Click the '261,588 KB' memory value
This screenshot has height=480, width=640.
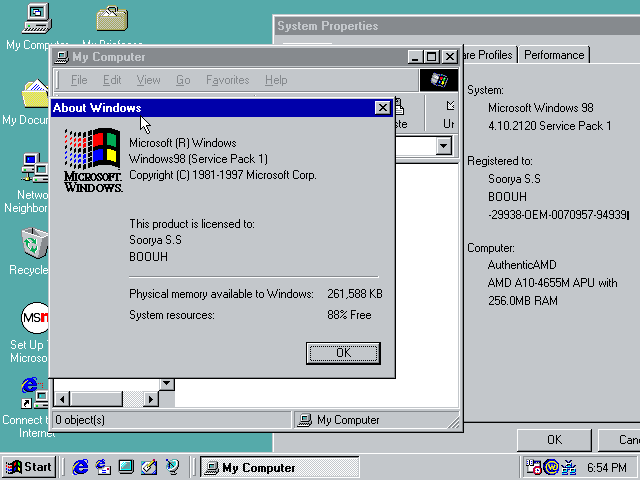point(355,294)
